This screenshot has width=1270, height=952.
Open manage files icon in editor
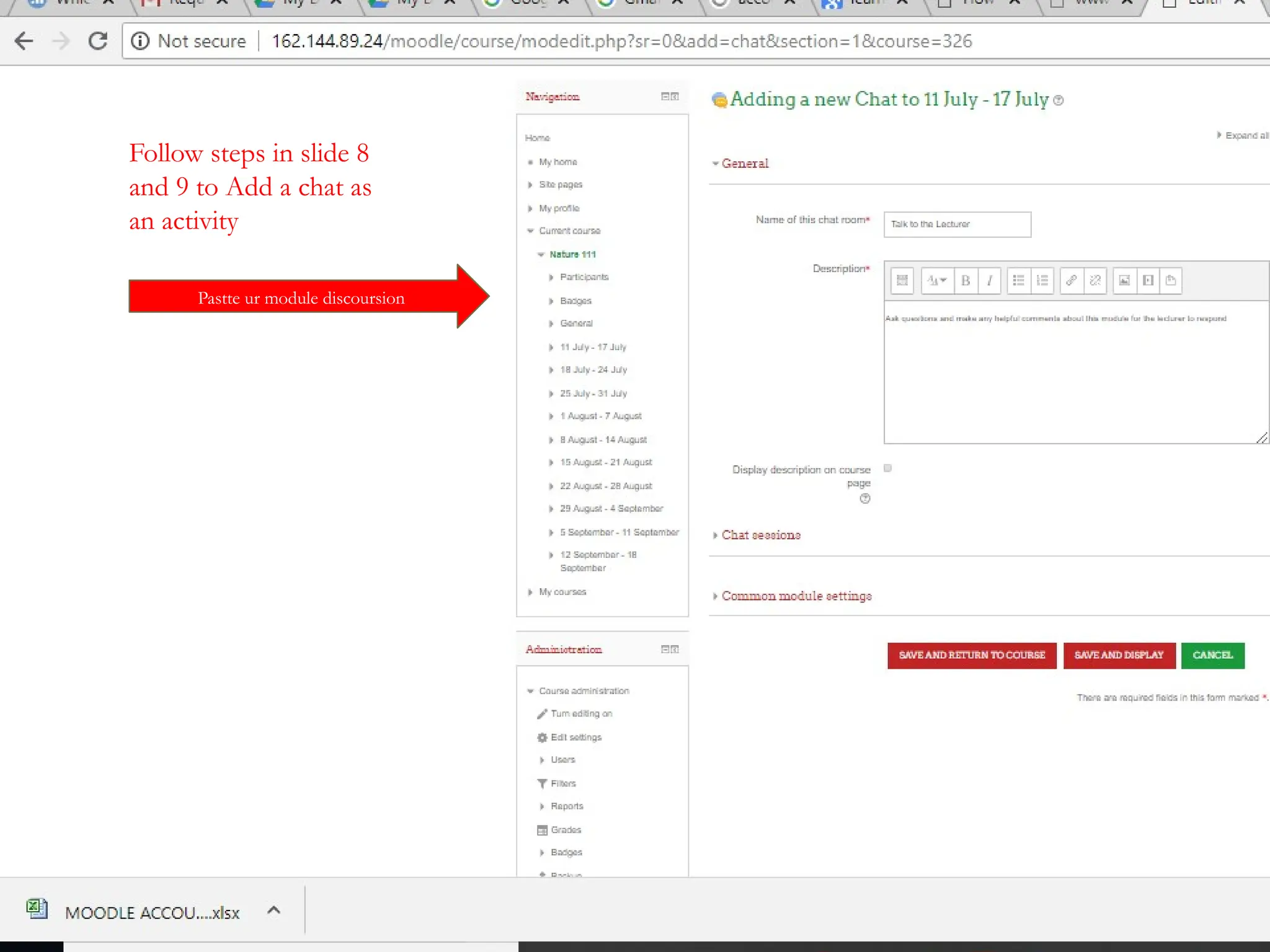[x=1171, y=281]
